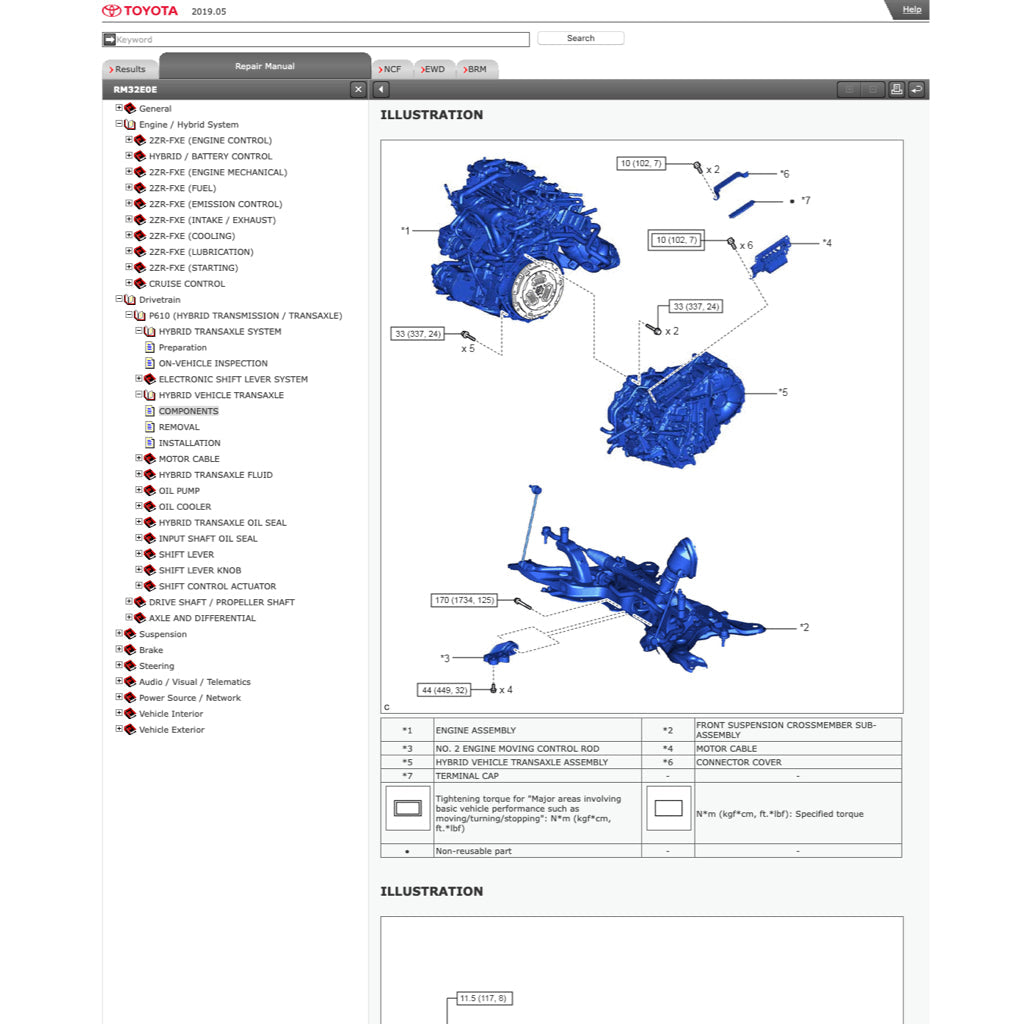
Task: Click the book icon beside OIL PUMP
Action: click(150, 491)
